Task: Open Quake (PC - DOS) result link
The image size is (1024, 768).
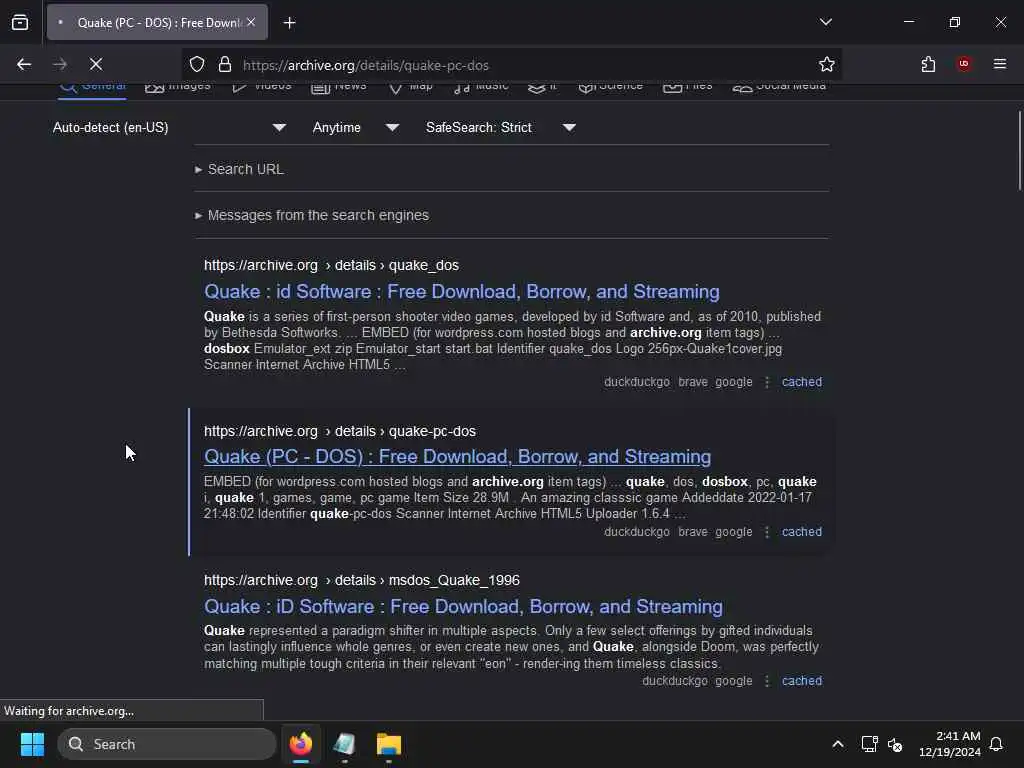Action: point(457,456)
